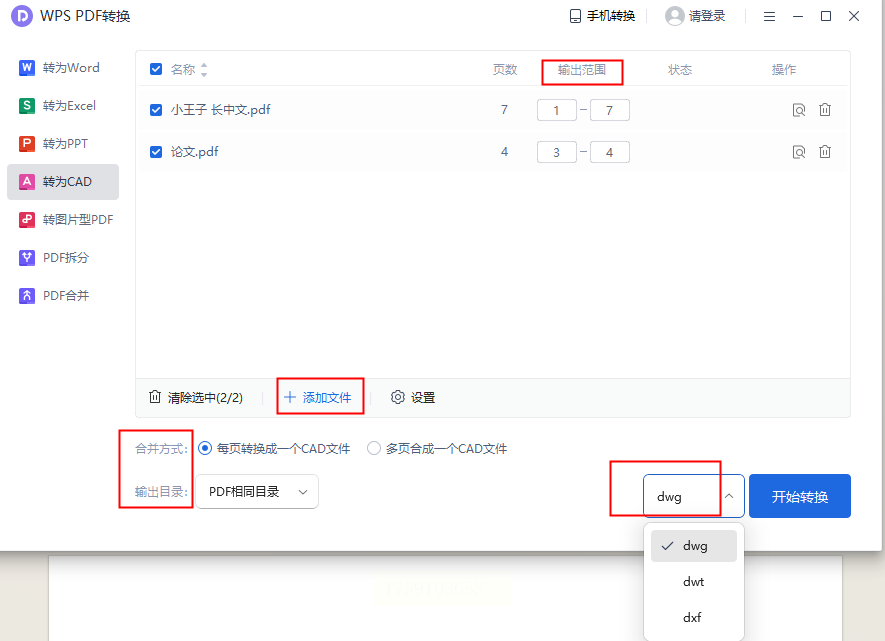Edit end page field of 论文.pdf
The width and height of the screenshot is (885, 641).
(x=610, y=152)
